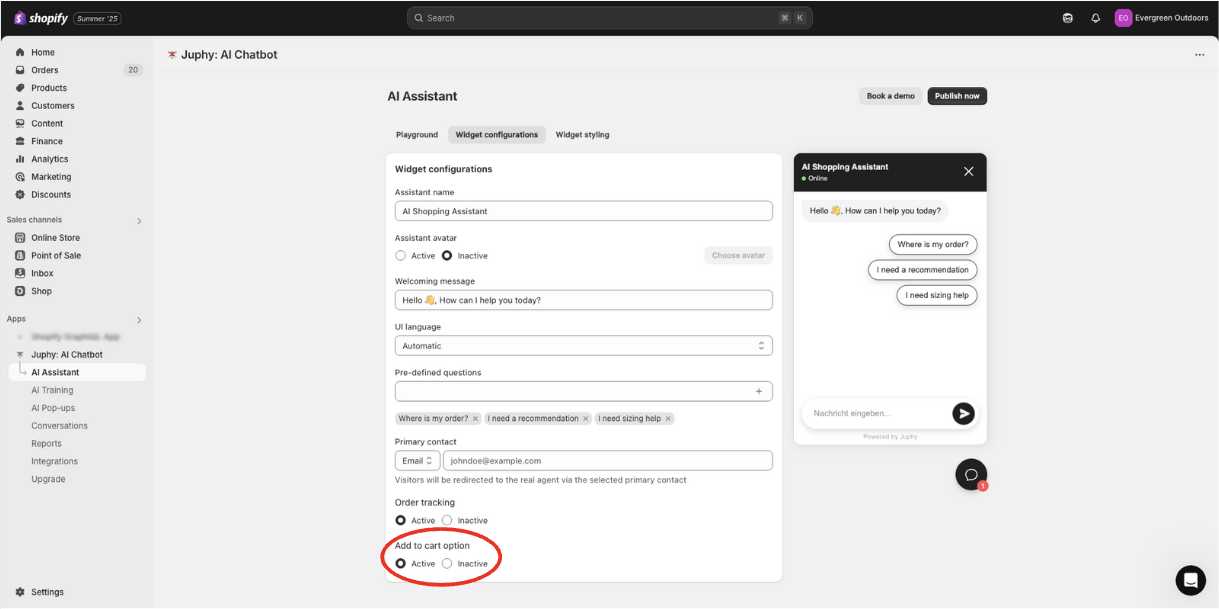Open Reports page
1219x609 pixels.
pos(46,444)
